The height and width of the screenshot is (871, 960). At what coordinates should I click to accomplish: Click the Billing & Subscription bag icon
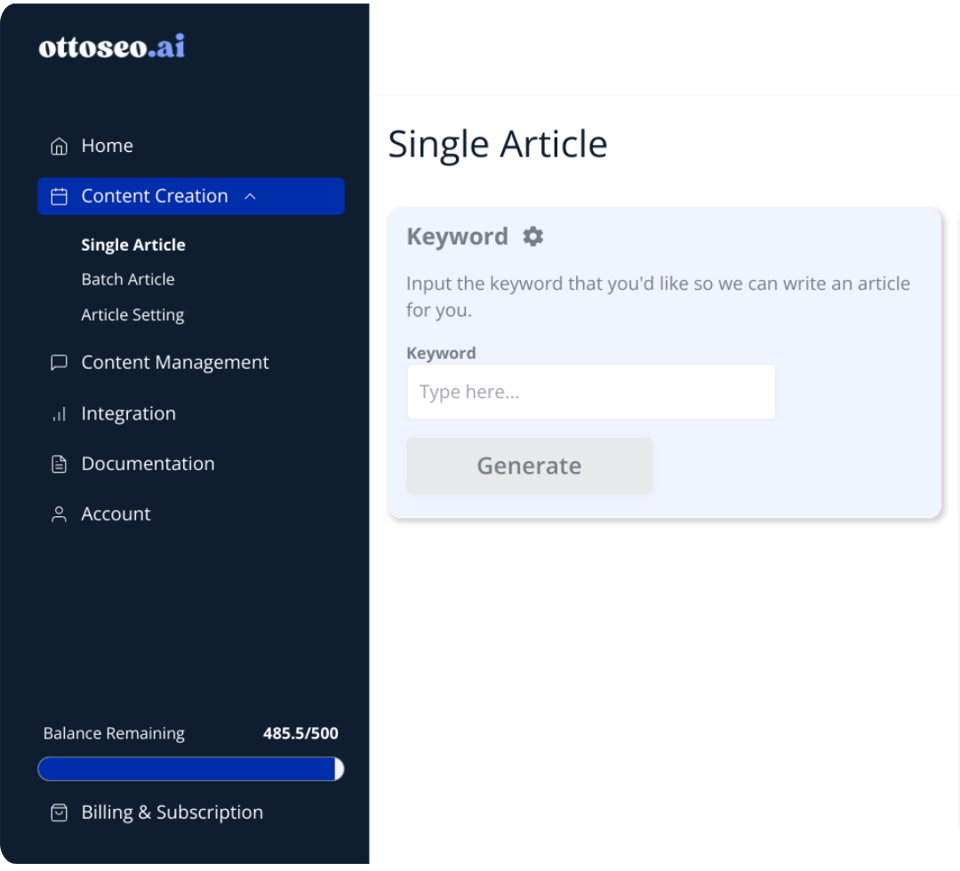59,813
